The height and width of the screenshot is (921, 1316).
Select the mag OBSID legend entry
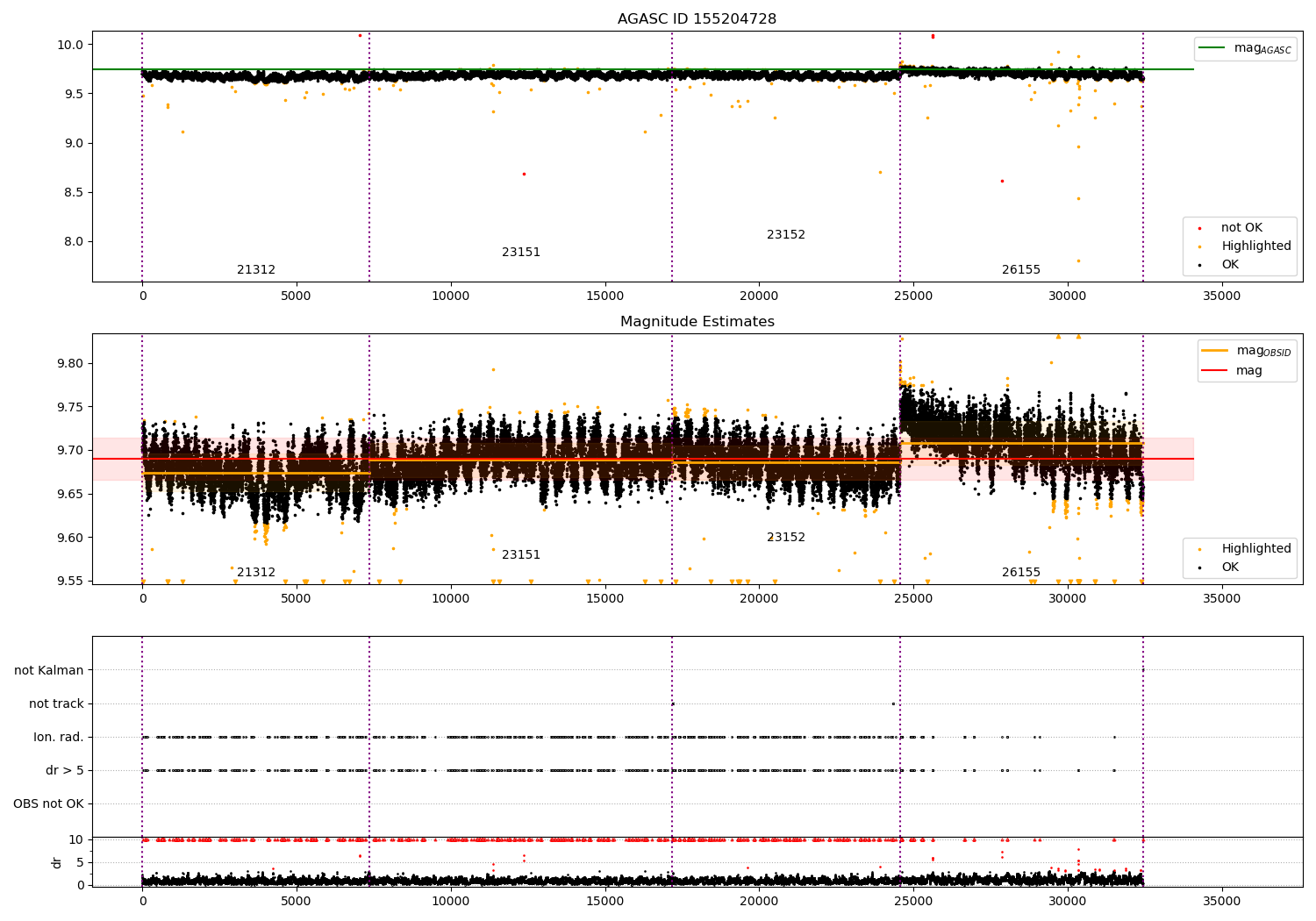click(x=1246, y=351)
